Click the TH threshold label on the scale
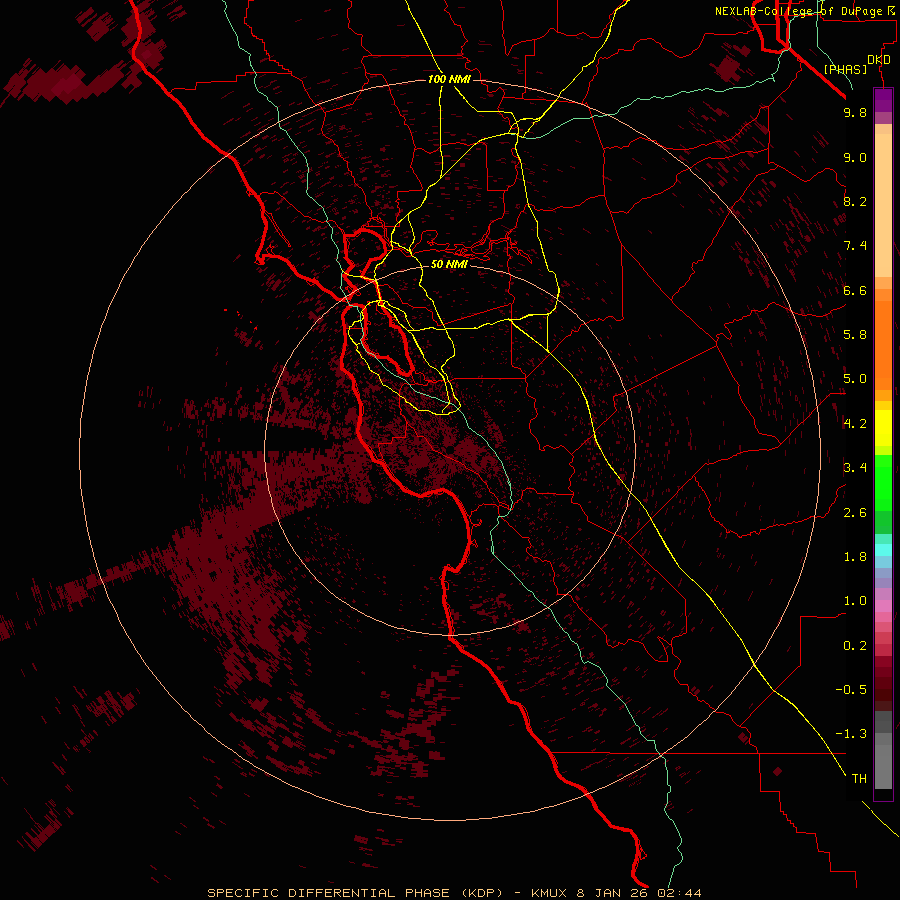The height and width of the screenshot is (900, 900). pyautogui.click(x=859, y=779)
